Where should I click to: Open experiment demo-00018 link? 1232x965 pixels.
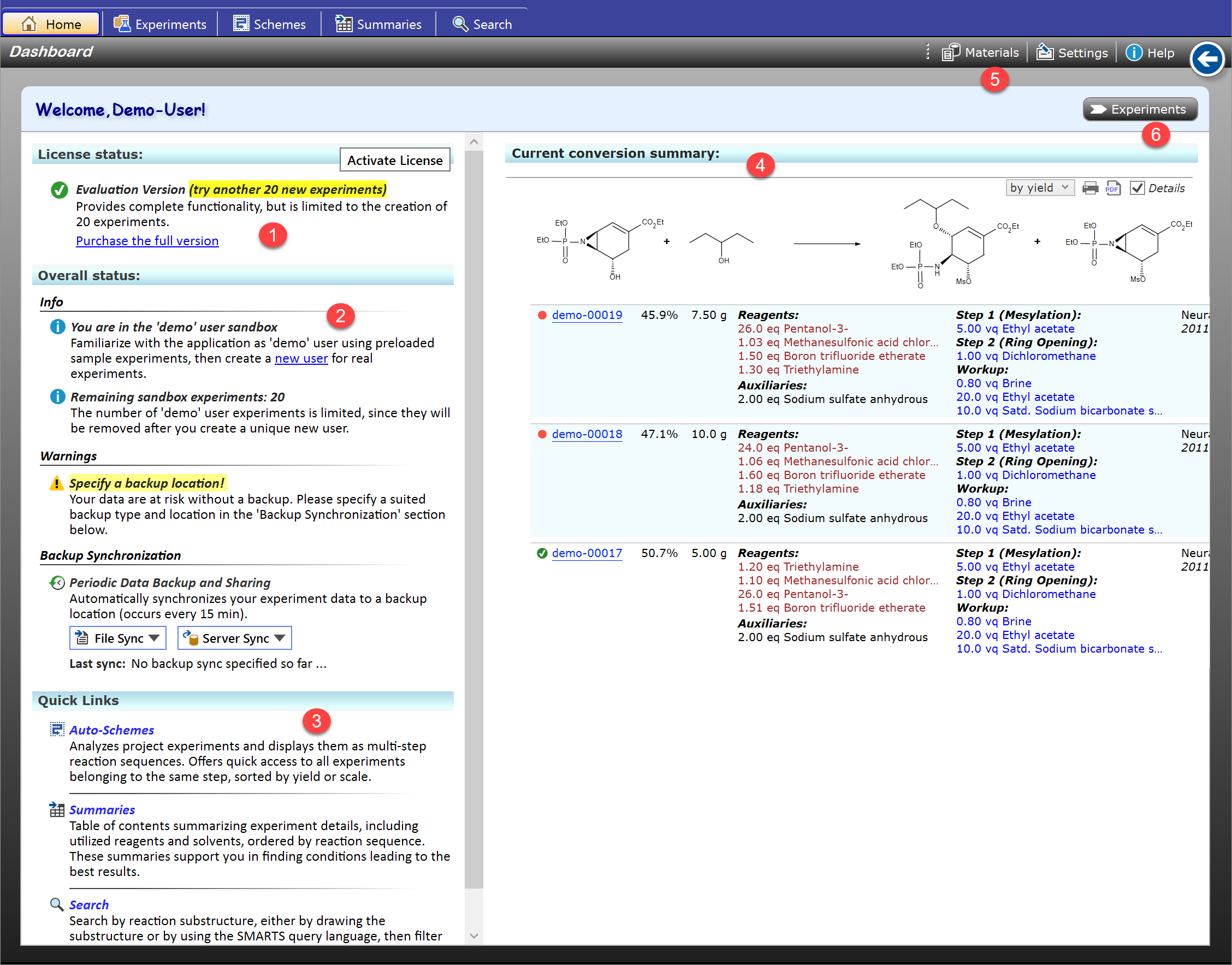(587, 434)
